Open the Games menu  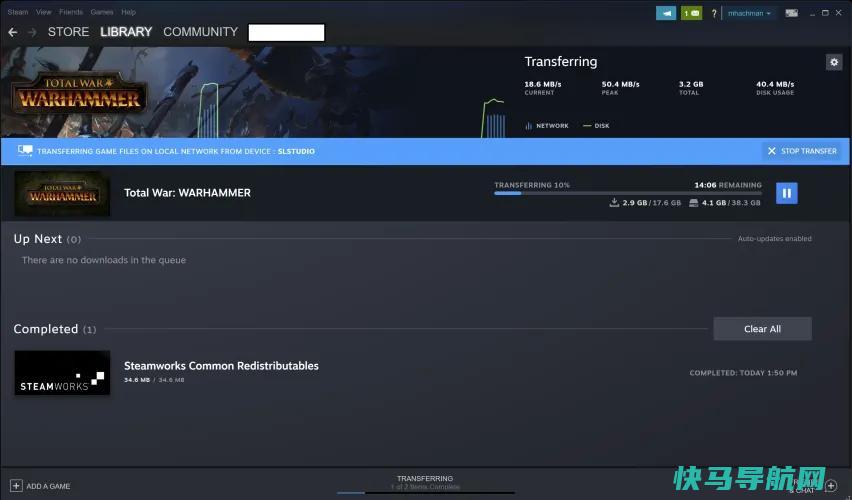[x=102, y=12]
